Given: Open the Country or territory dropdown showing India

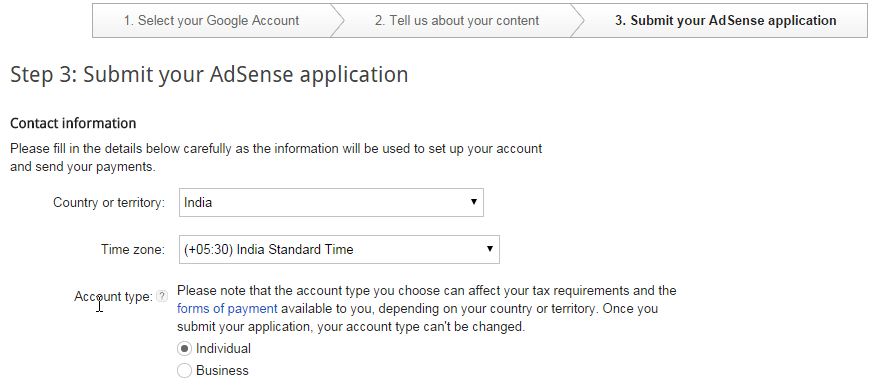Looking at the screenshot, I should click(331, 202).
